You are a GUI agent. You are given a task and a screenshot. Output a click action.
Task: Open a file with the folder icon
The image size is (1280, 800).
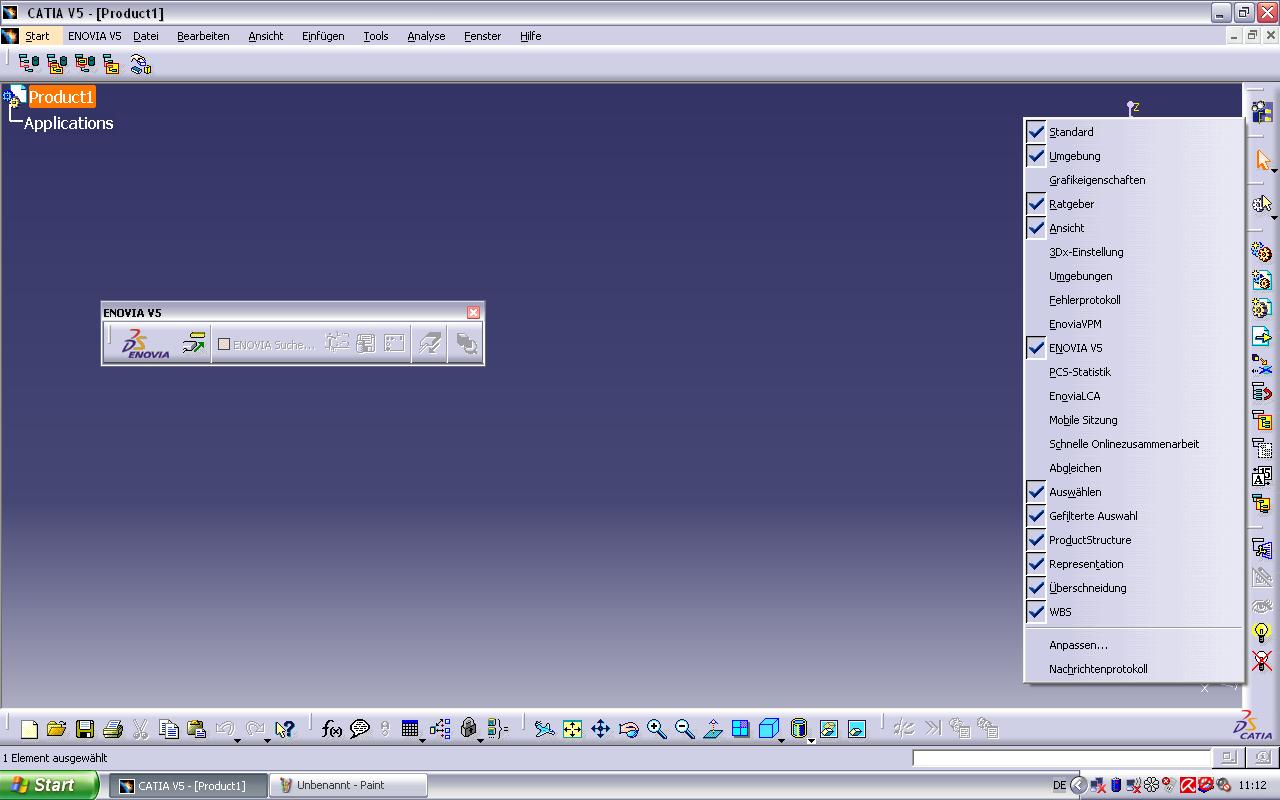coord(56,729)
